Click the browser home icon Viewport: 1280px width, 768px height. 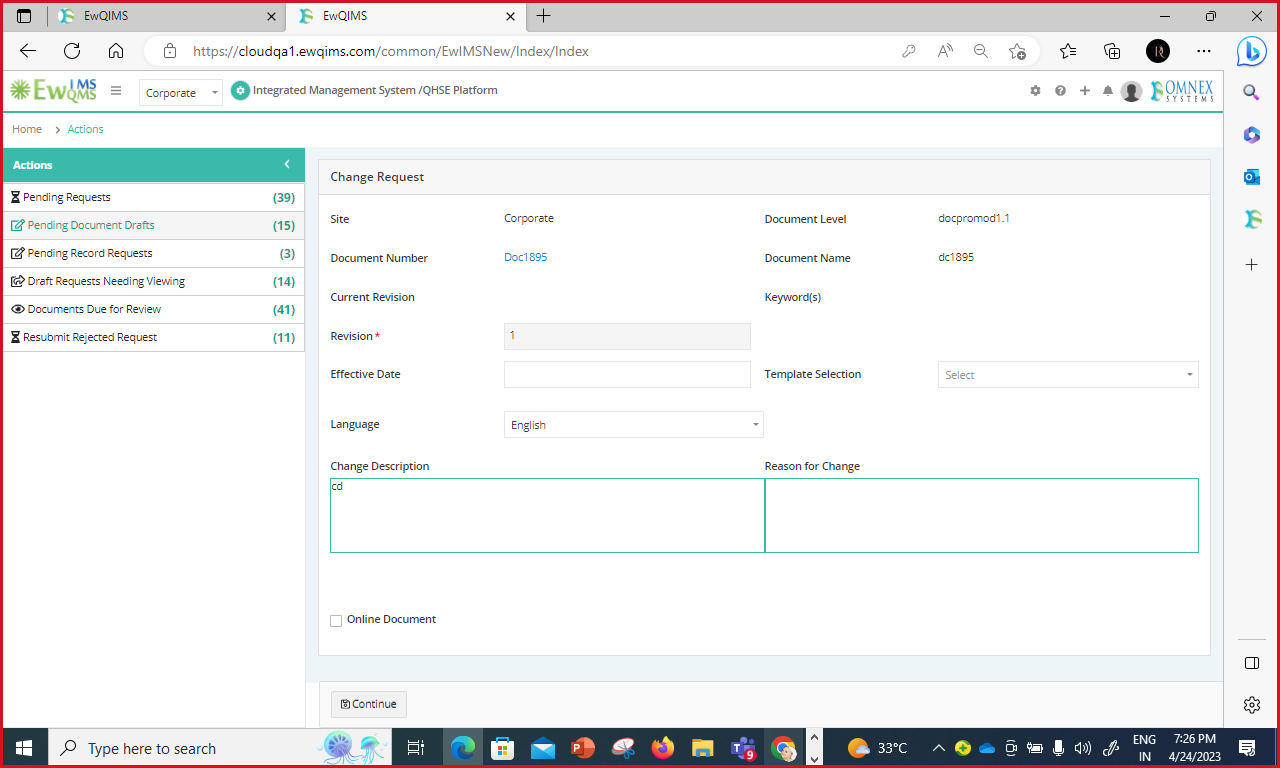coord(116,51)
